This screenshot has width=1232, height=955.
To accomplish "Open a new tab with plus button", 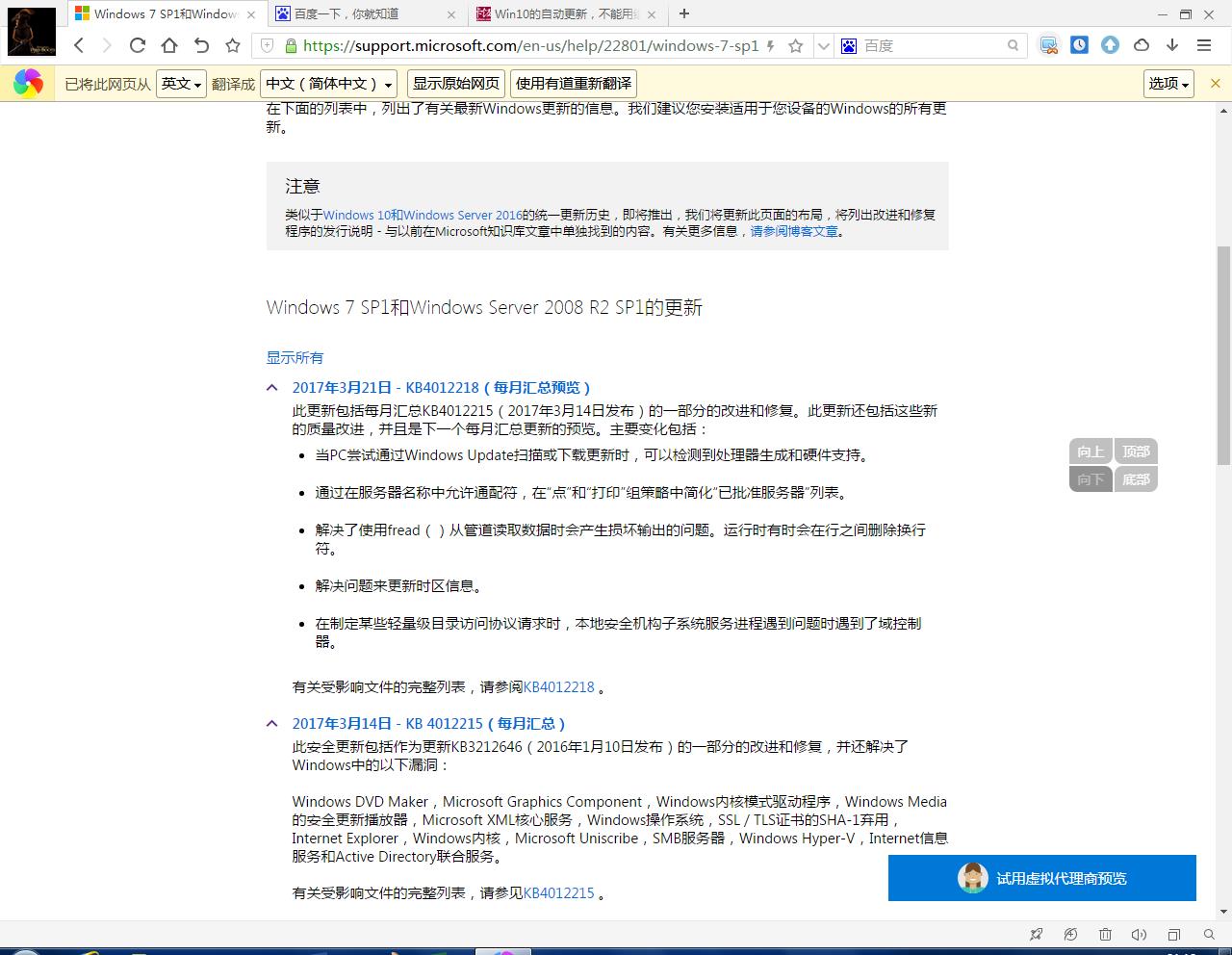I will (684, 13).
